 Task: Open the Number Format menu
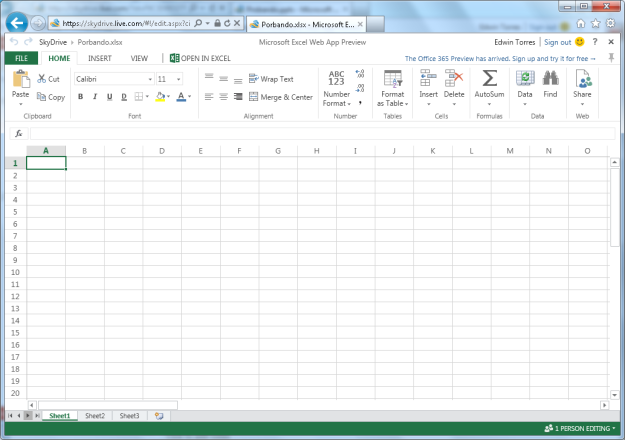(x=336, y=88)
